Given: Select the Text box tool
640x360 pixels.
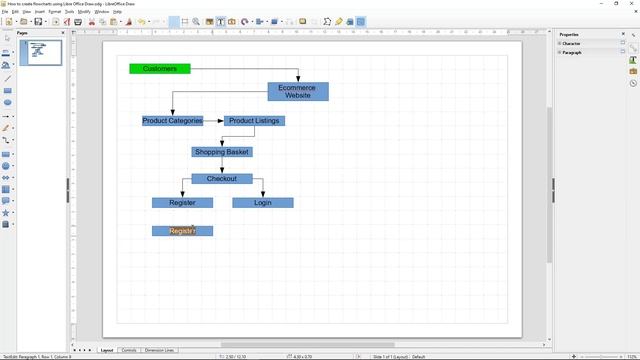Looking at the screenshot, I should (x=220, y=22).
